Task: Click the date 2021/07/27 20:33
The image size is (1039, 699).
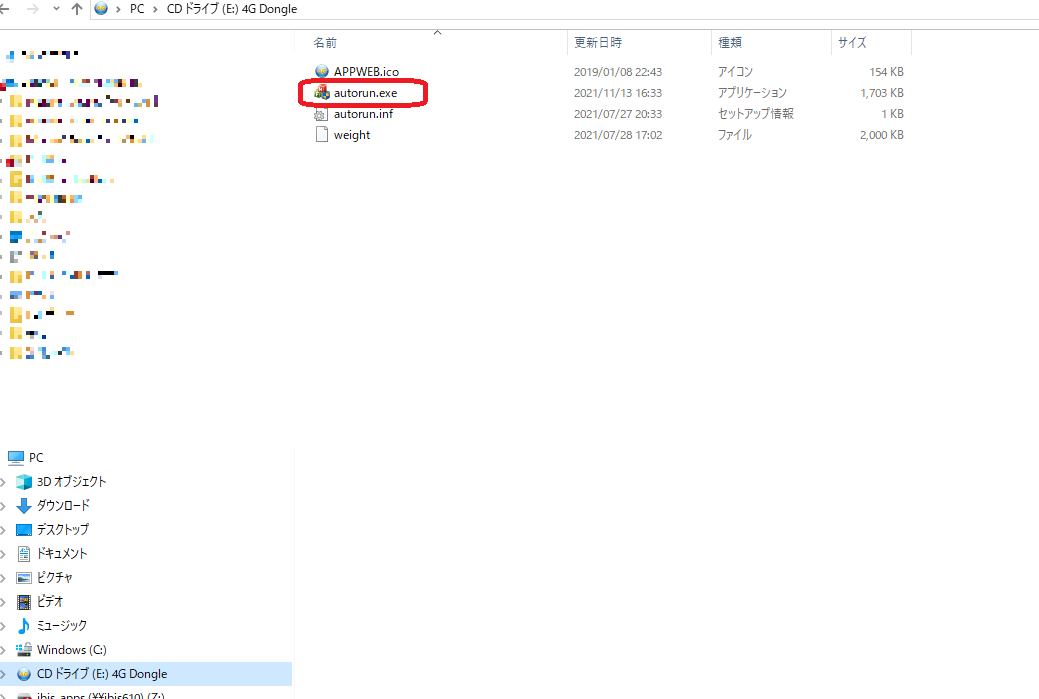Action: 618,114
